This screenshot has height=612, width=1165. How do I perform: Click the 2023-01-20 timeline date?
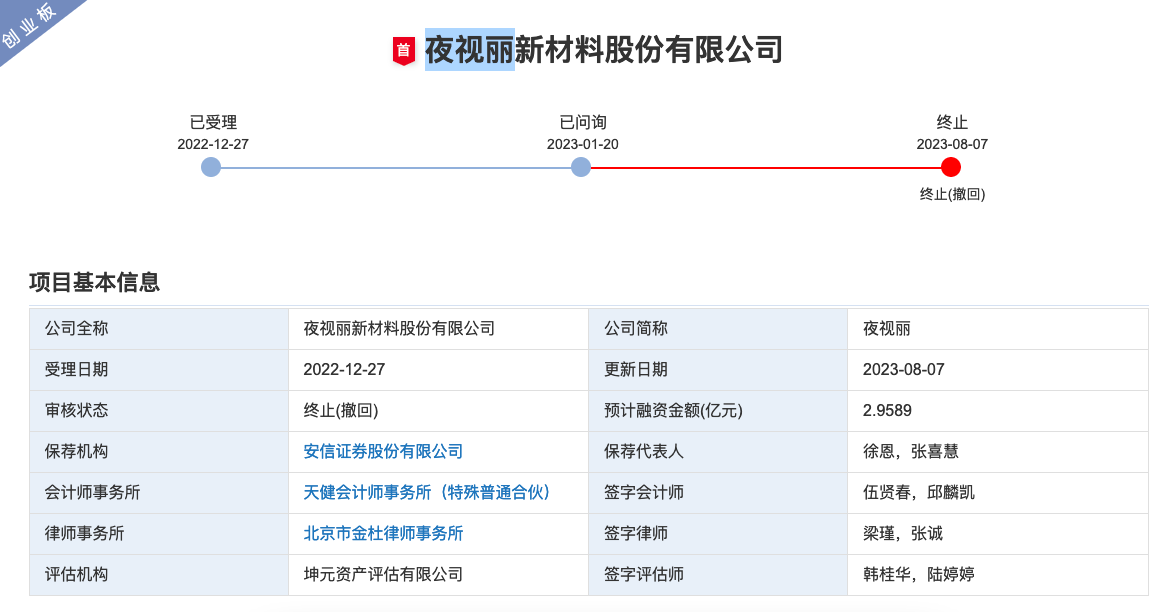[x=582, y=144]
